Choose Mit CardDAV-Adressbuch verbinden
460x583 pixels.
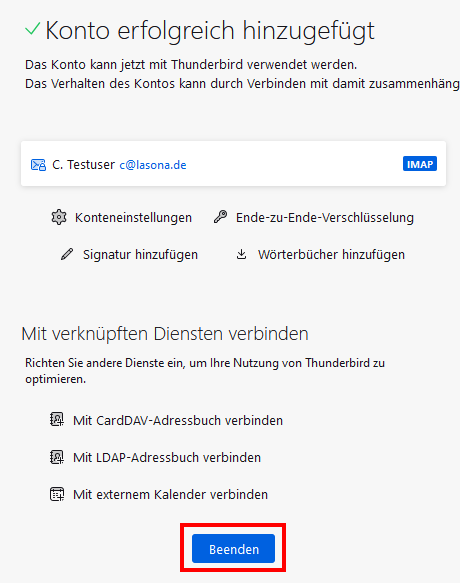178,421
